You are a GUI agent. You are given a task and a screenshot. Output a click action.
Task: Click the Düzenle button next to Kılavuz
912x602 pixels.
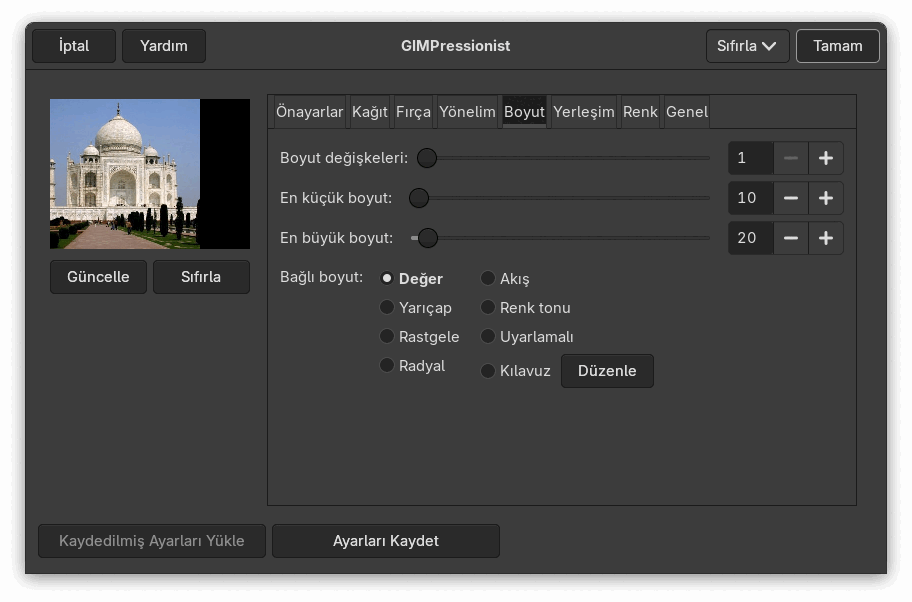click(607, 371)
